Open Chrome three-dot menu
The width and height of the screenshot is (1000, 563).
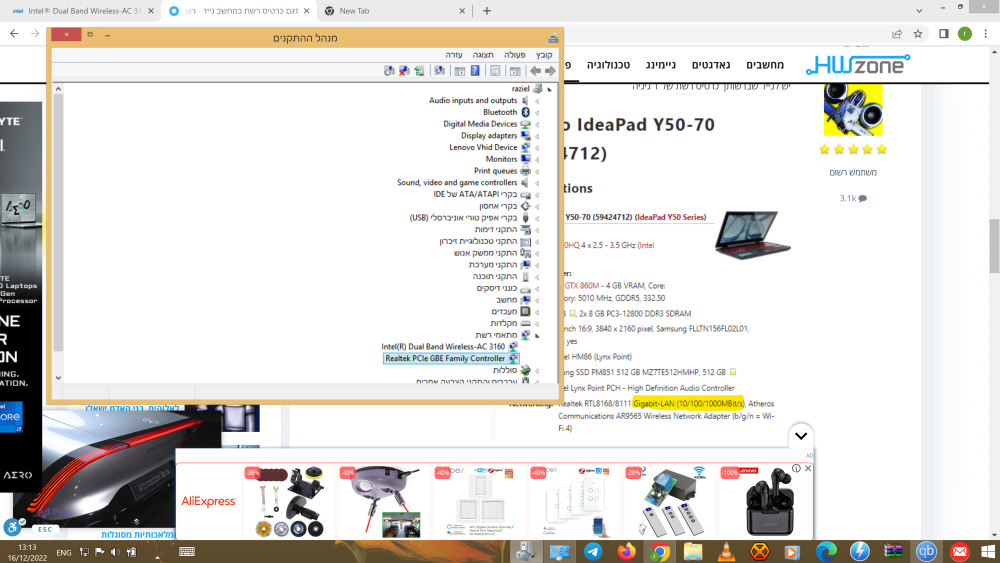tap(985, 34)
